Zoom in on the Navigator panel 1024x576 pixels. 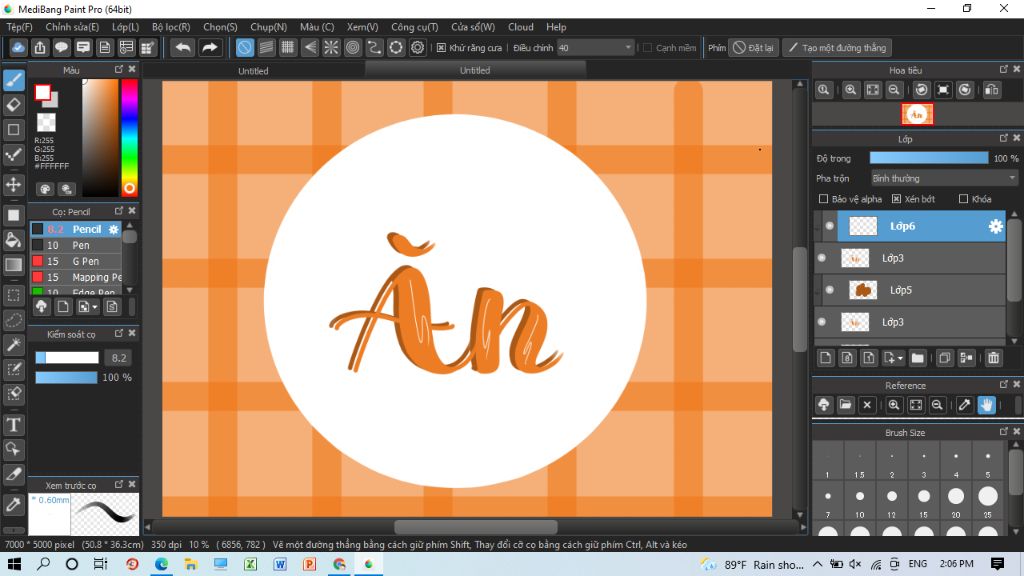pyautogui.click(x=850, y=90)
